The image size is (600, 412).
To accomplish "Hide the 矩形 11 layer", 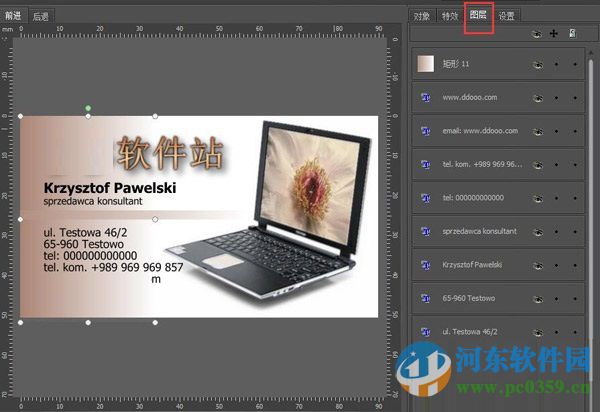I will click(538, 65).
